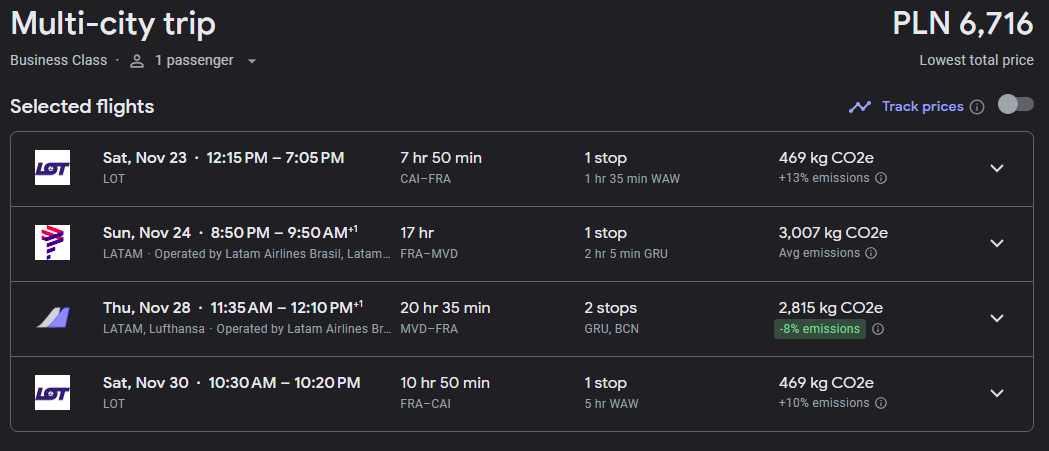Click the Track prices link text

[923, 106]
